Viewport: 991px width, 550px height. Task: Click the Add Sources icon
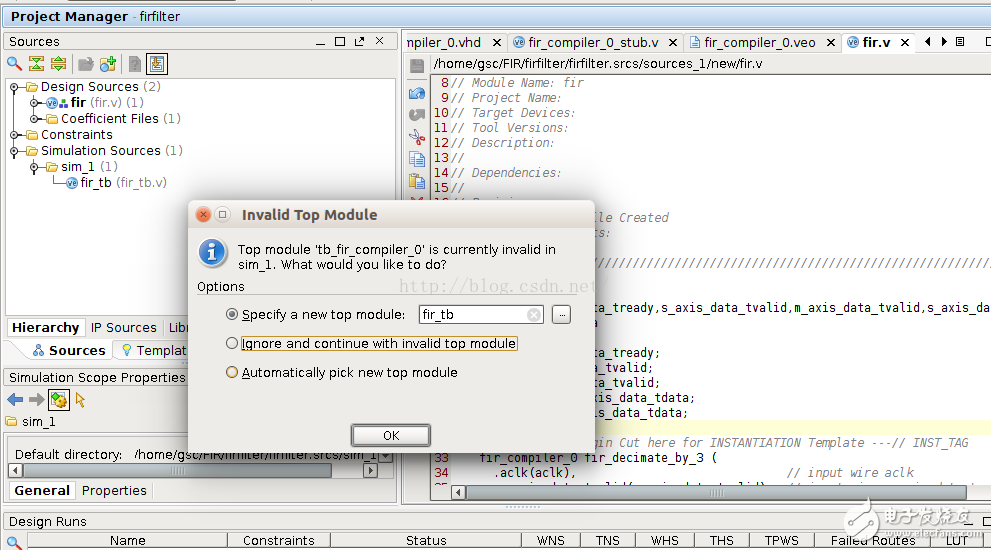(x=108, y=64)
